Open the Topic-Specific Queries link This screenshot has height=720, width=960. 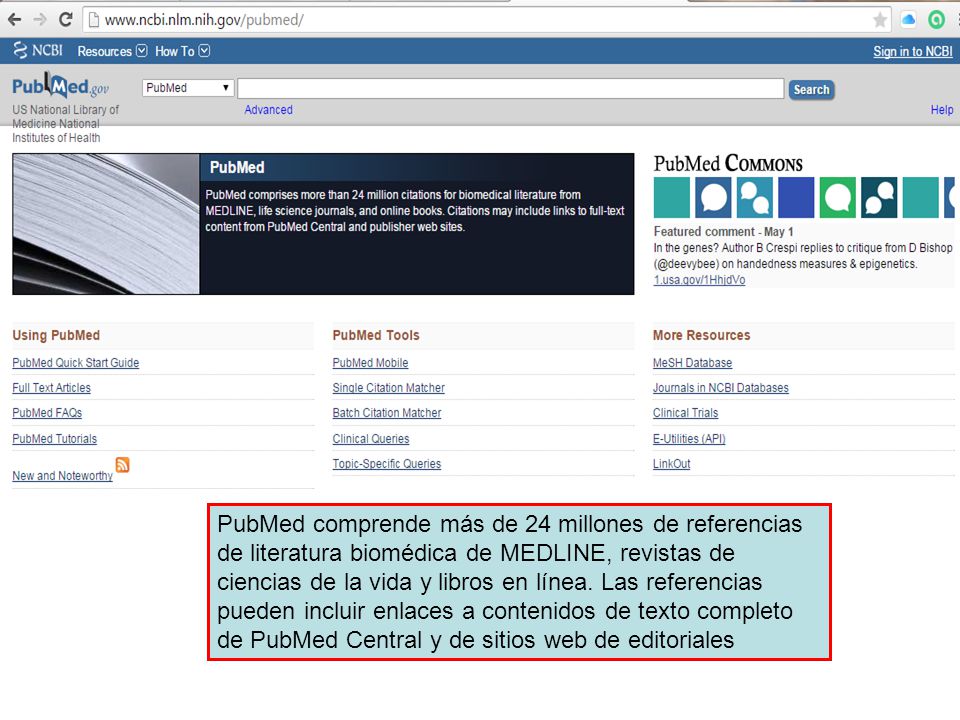pyautogui.click(x=387, y=463)
